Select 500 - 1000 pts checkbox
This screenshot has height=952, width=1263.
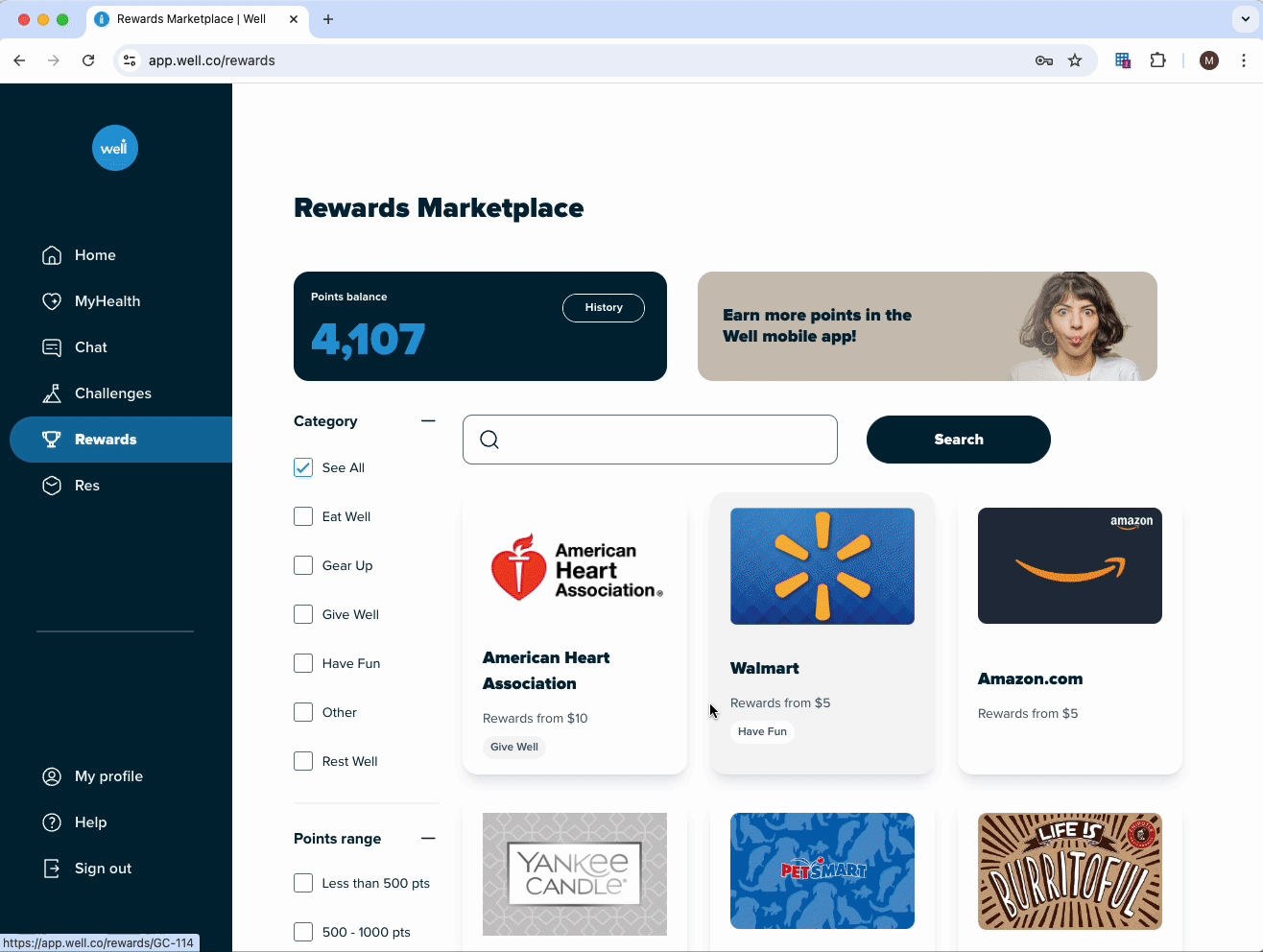303,932
